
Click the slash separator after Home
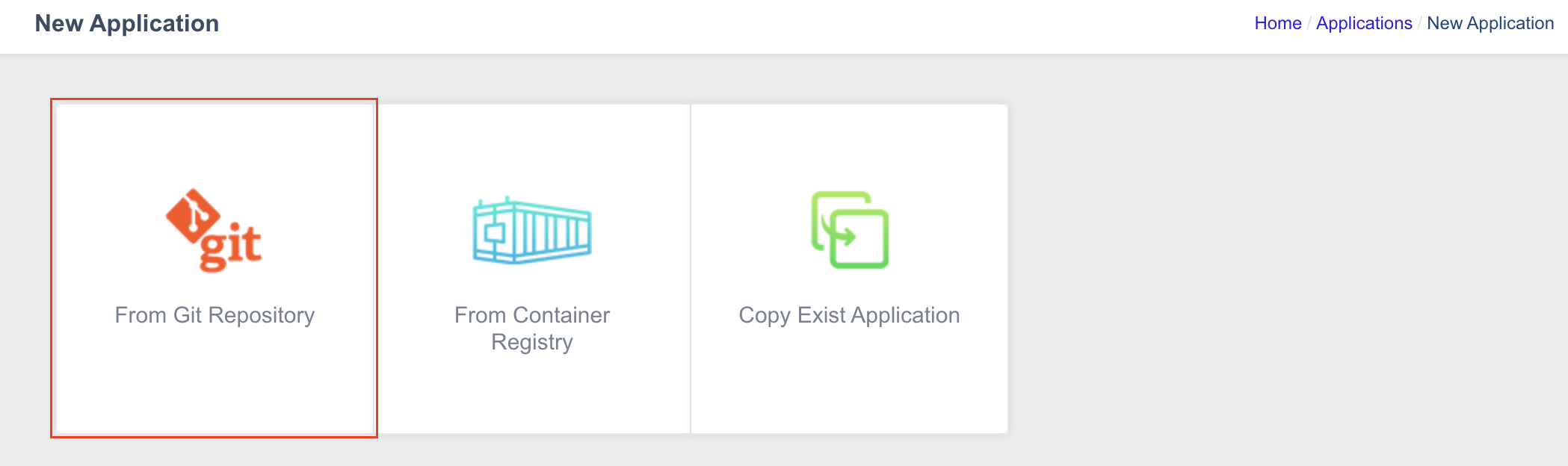click(1309, 23)
